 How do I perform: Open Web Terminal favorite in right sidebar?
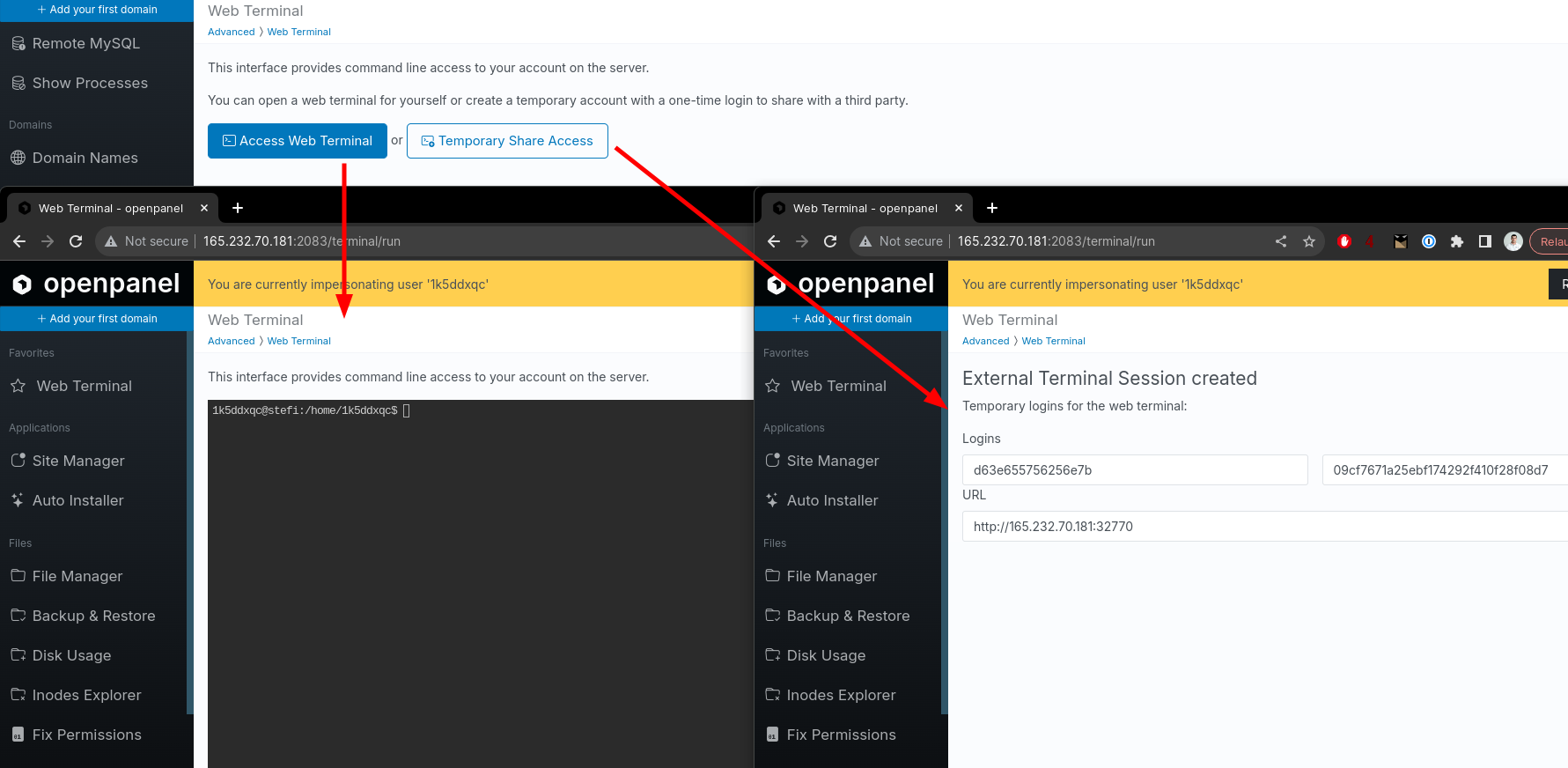826,386
